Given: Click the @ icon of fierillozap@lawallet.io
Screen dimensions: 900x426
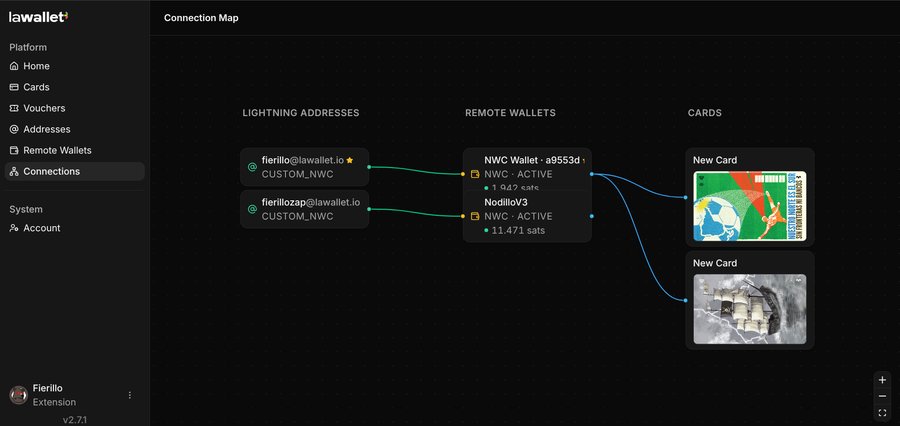Looking at the screenshot, I should coord(251,209).
